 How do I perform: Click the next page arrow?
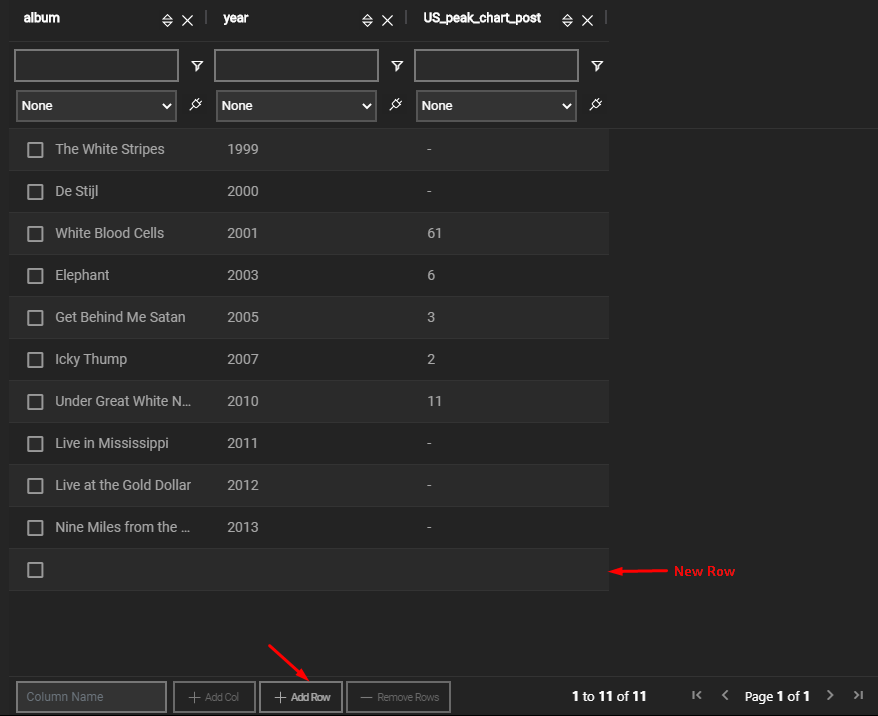(x=830, y=695)
